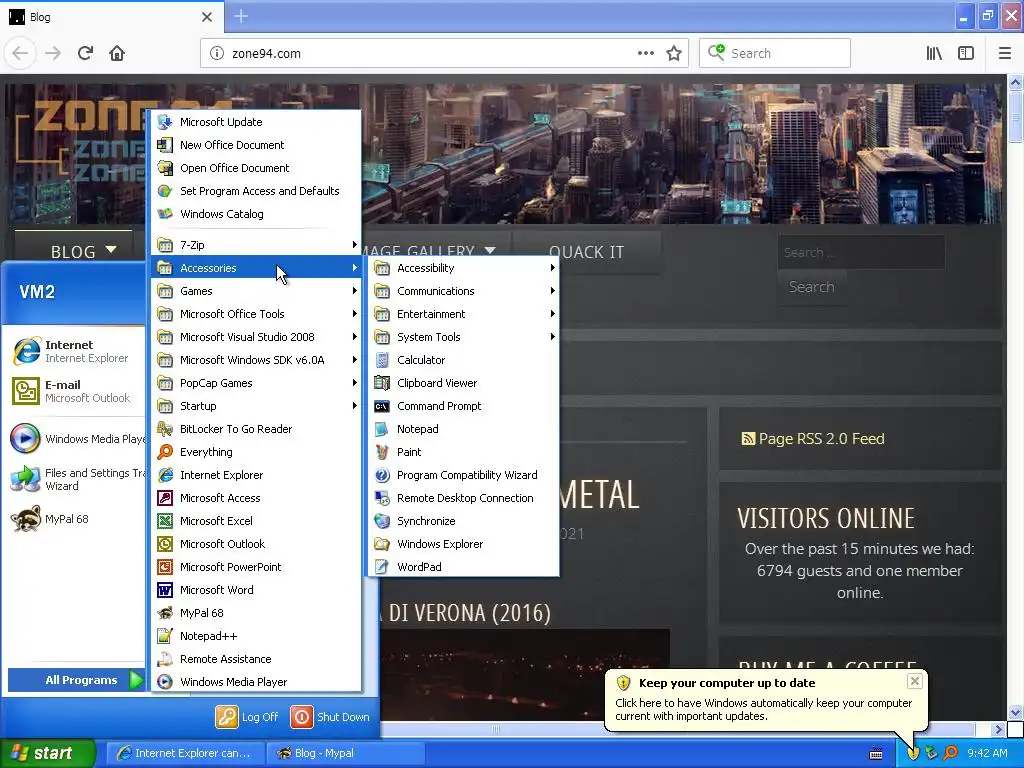Click the Synchronize entry
Viewport: 1024px width, 768px height.
tap(463, 520)
